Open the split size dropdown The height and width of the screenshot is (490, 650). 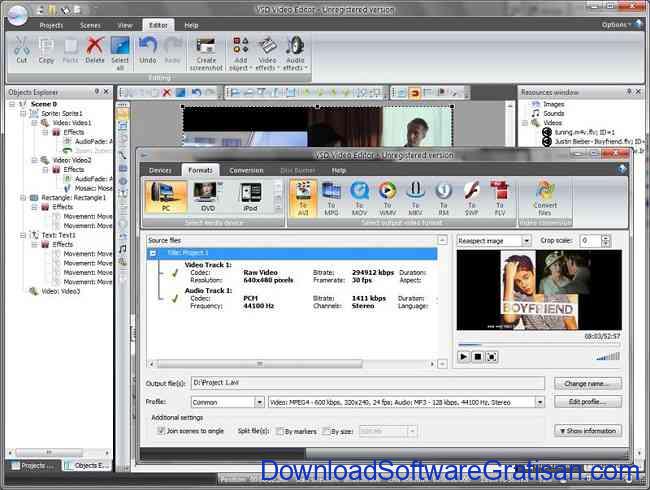coord(412,432)
